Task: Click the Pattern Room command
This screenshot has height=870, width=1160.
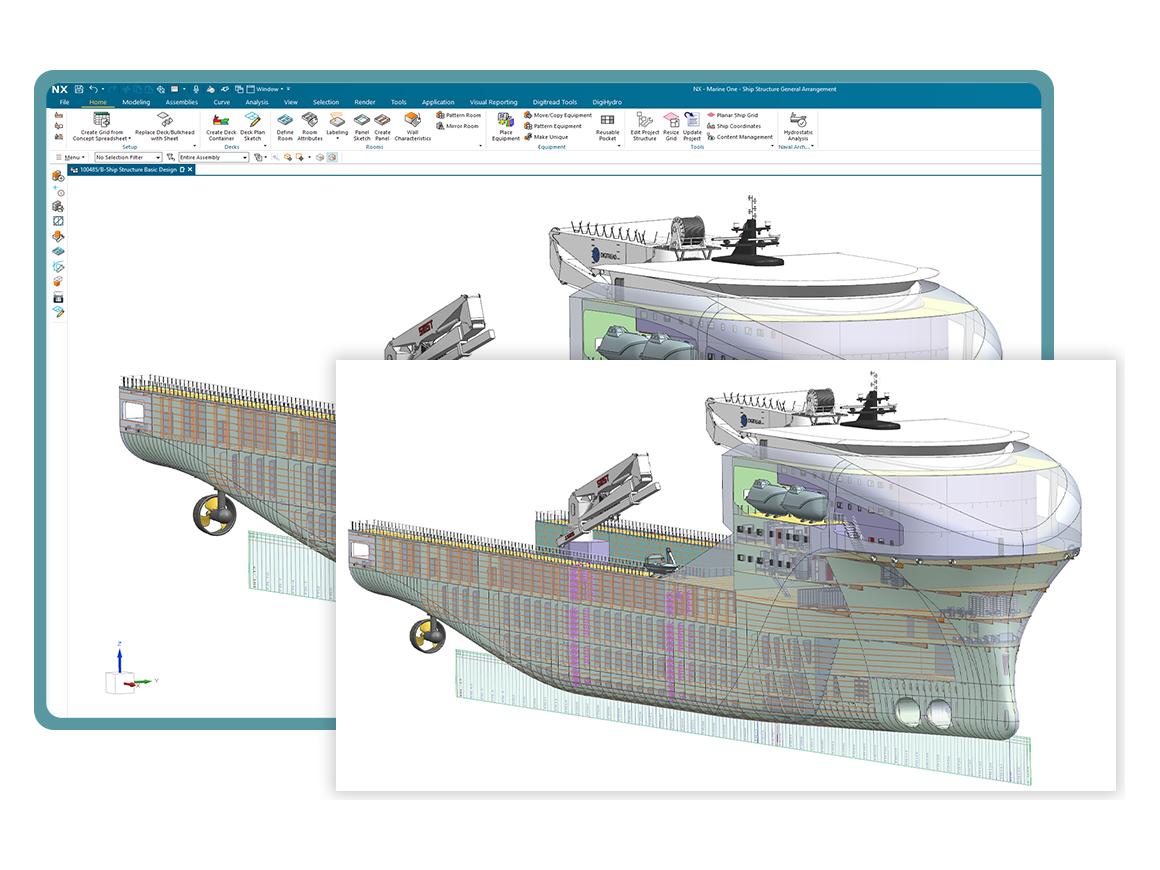Action: coord(459,115)
